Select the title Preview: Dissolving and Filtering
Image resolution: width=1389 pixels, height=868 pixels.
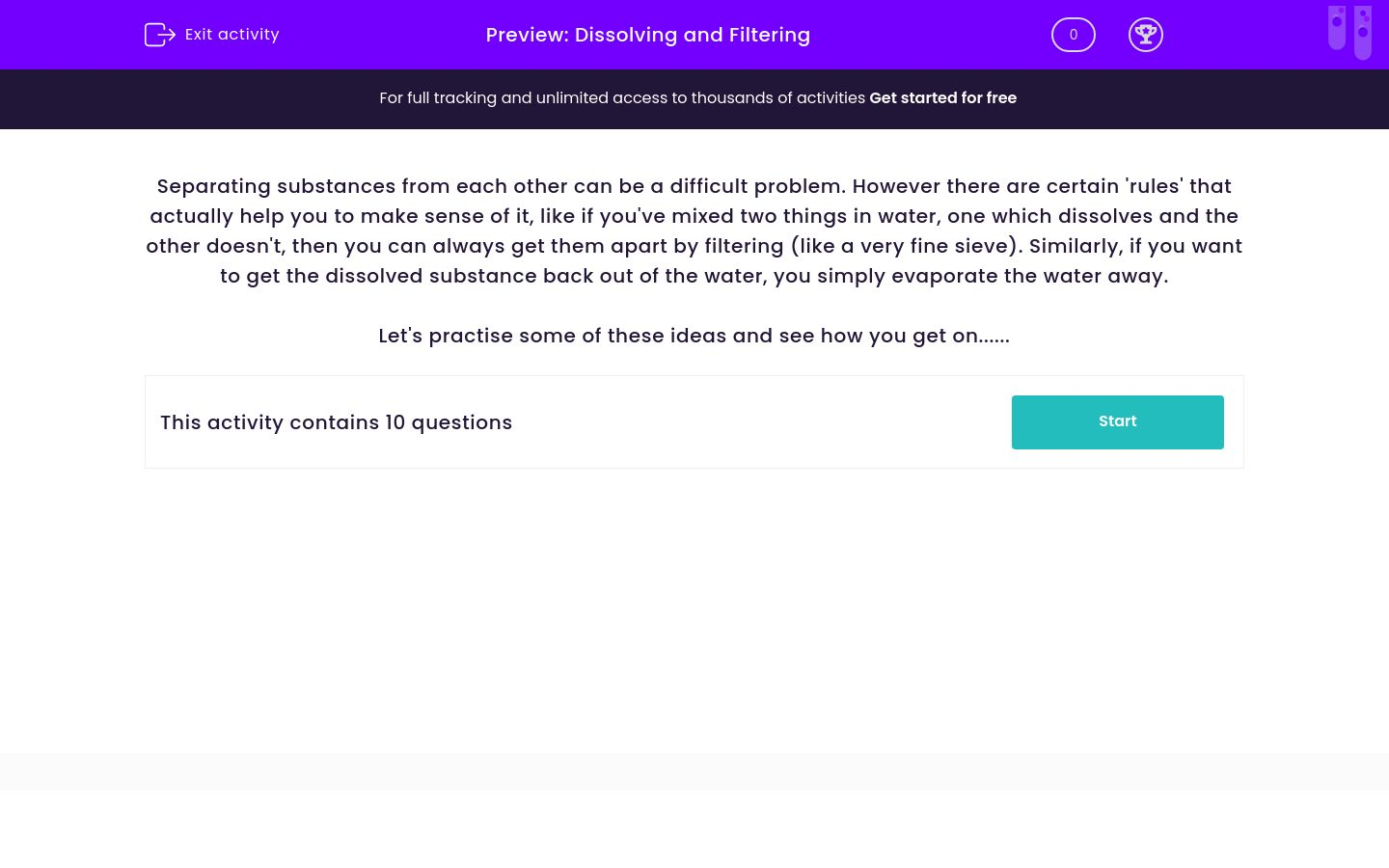648,35
